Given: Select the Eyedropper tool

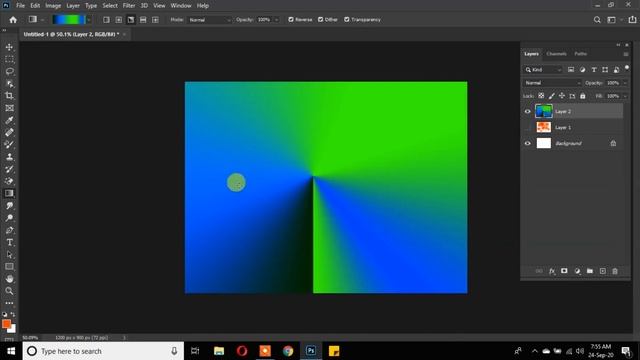Looking at the screenshot, I should pos(9,120).
